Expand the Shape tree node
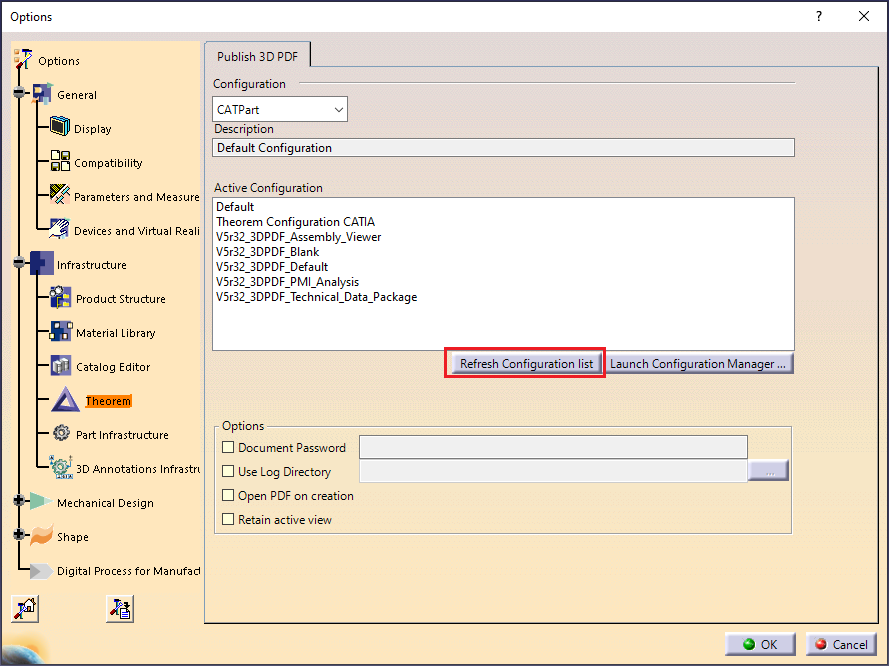The image size is (889, 666). coord(19,535)
